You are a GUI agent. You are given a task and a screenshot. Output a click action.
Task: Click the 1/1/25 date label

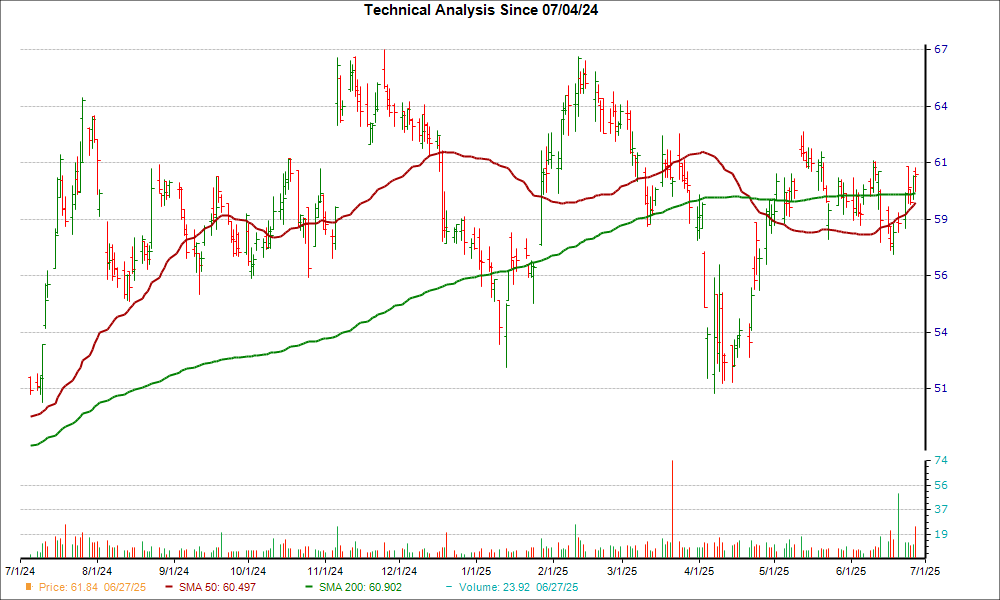(476, 571)
